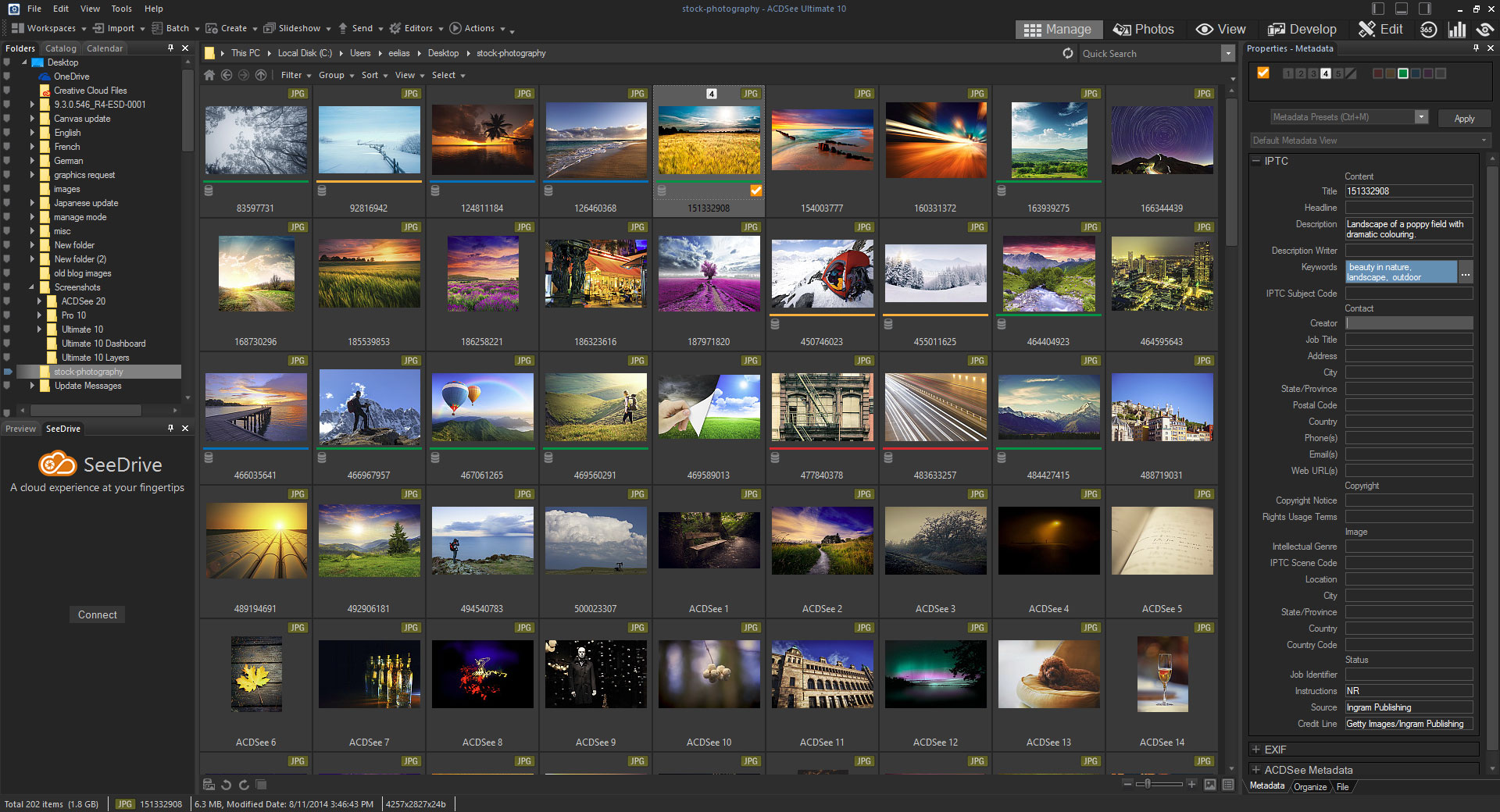Click the back navigation arrow
Image resolution: width=1500 pixels, height=812 pixels.
click(x=227, y=75)
